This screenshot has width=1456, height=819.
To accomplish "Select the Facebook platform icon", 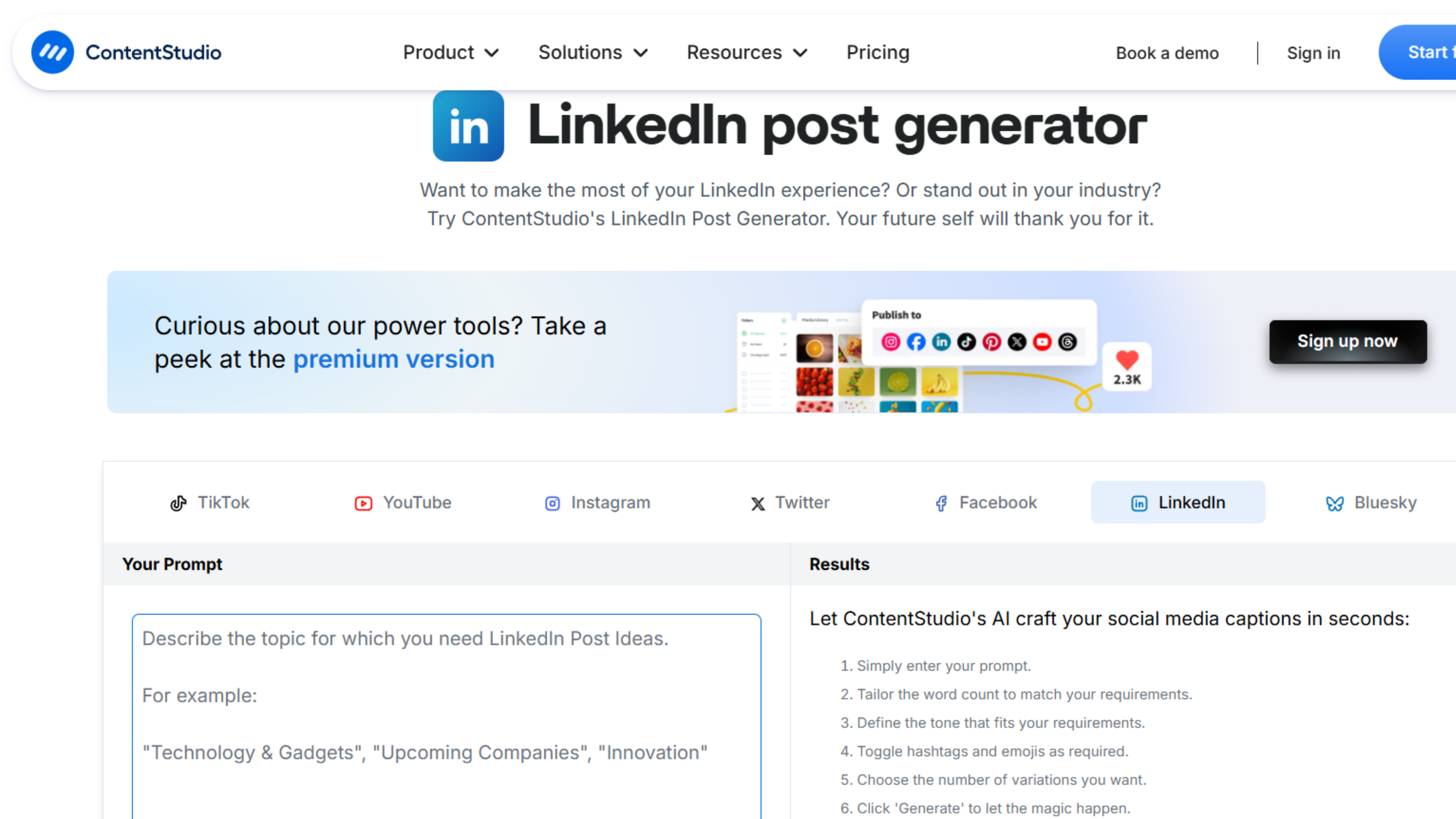I will (x=941, y=502).
